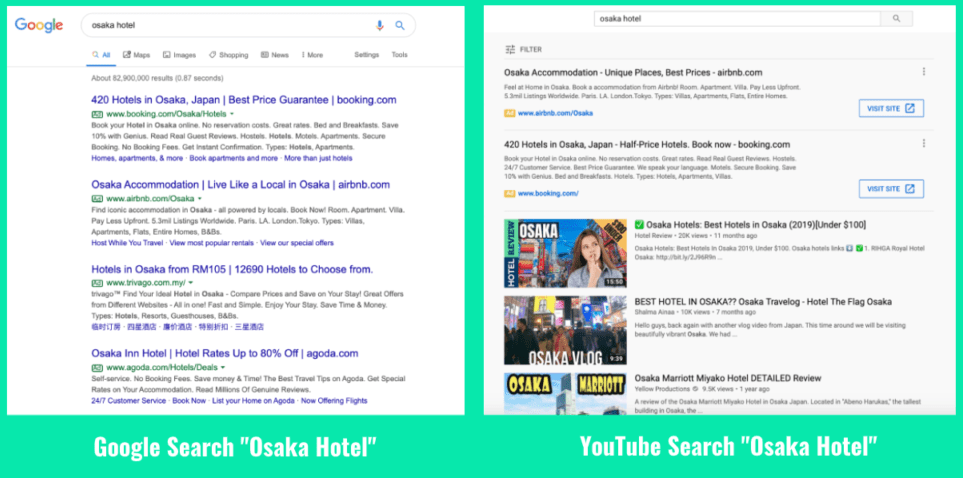Click FILTER label on YouTube results

coord(531,49)
